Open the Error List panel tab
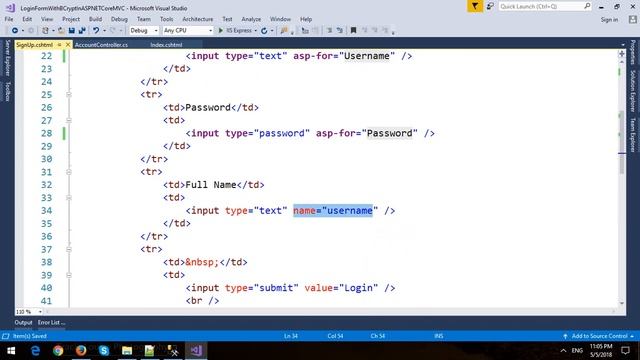Screen dimensions: 640x360 pyautogui.click(x=51, y=322)
